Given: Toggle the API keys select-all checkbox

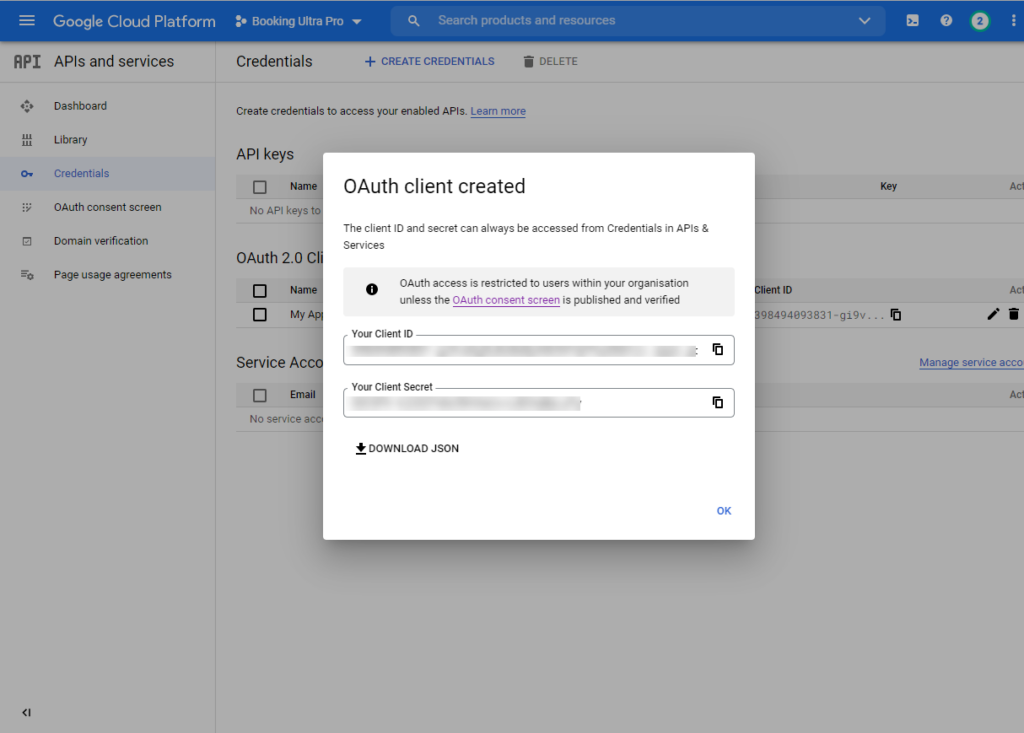Looking at the screenshot, I should [x=260, y=187].
